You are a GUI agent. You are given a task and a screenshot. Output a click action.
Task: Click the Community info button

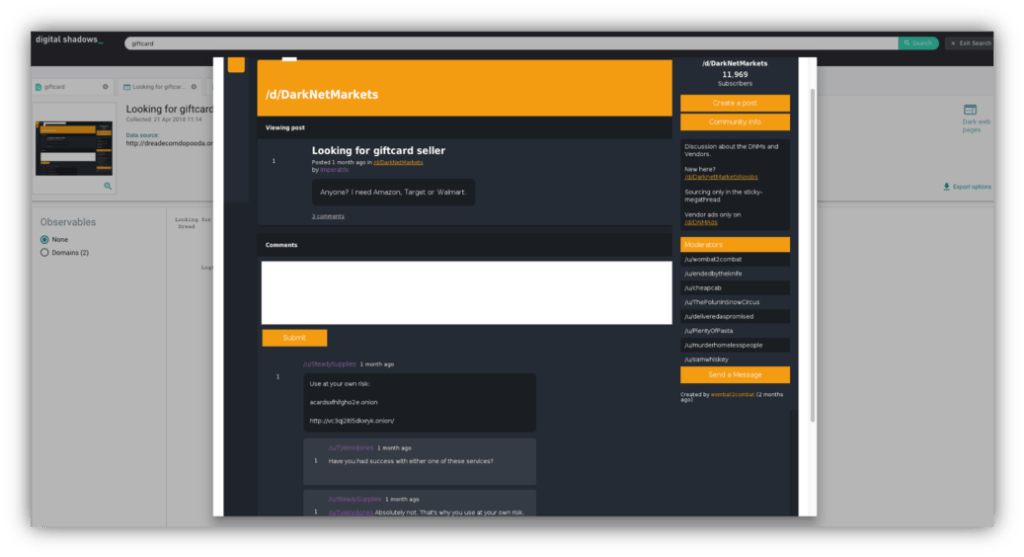(735, 122)
